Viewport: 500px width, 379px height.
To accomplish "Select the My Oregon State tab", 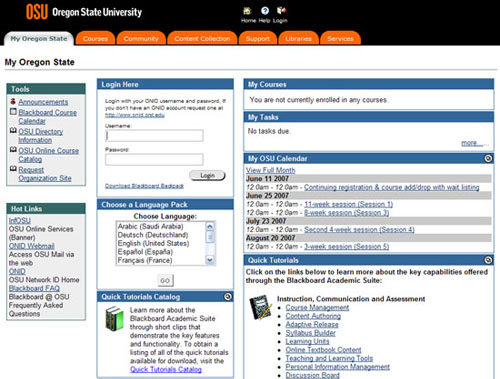I will (39, 39).
